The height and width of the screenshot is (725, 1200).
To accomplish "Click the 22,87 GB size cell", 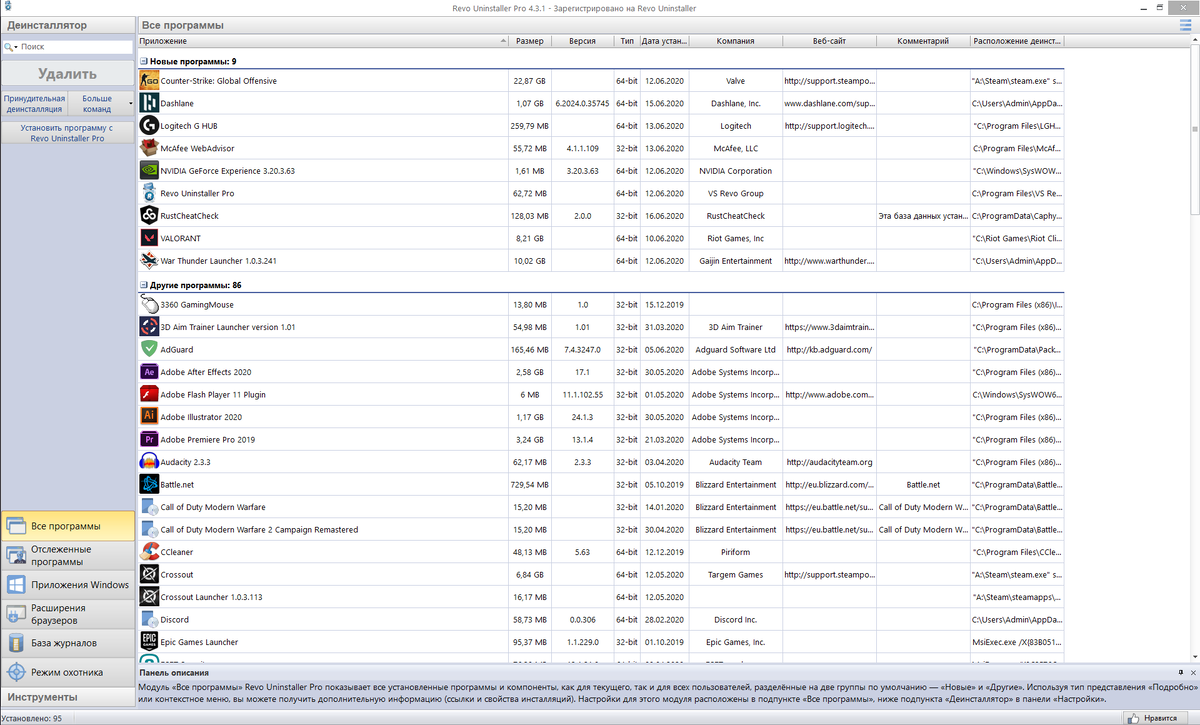I will point(530,81).
